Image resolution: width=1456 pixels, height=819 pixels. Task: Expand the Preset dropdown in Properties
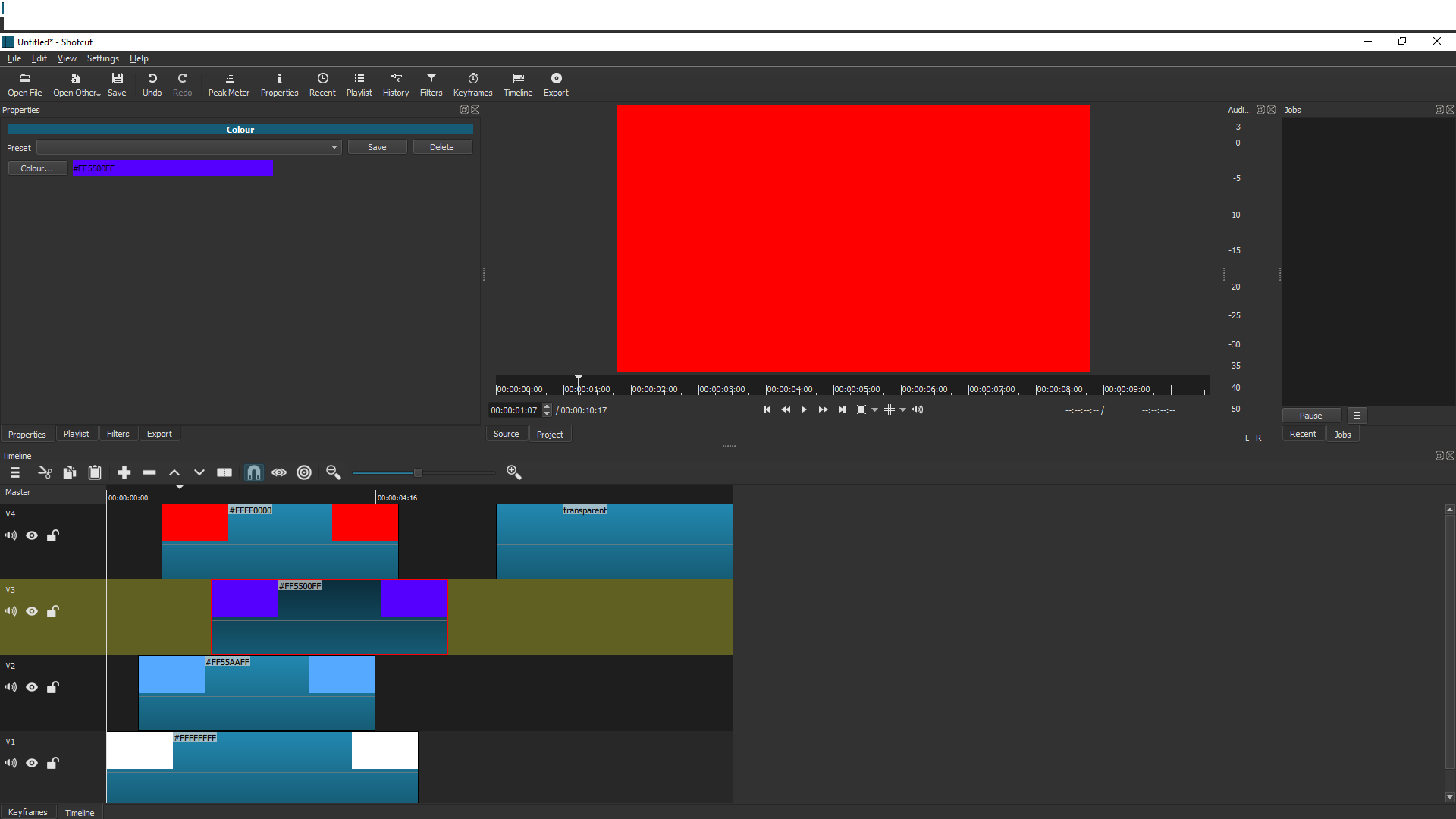point(334,147)
